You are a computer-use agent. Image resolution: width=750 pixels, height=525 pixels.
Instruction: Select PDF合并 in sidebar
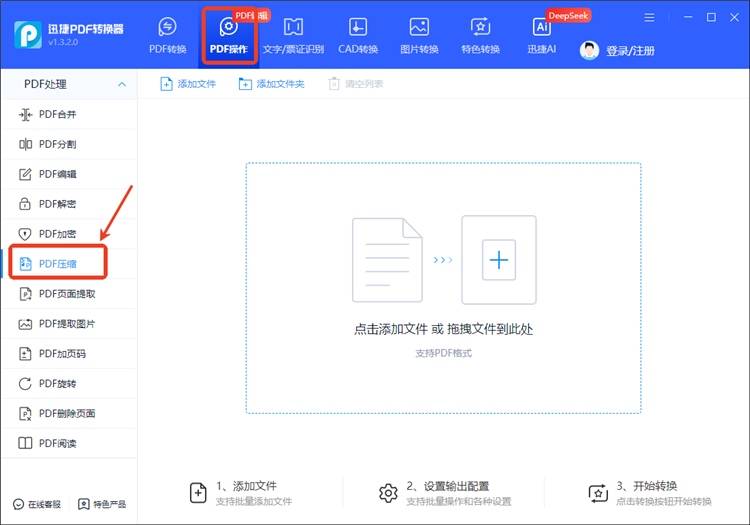tap(57, 115)
